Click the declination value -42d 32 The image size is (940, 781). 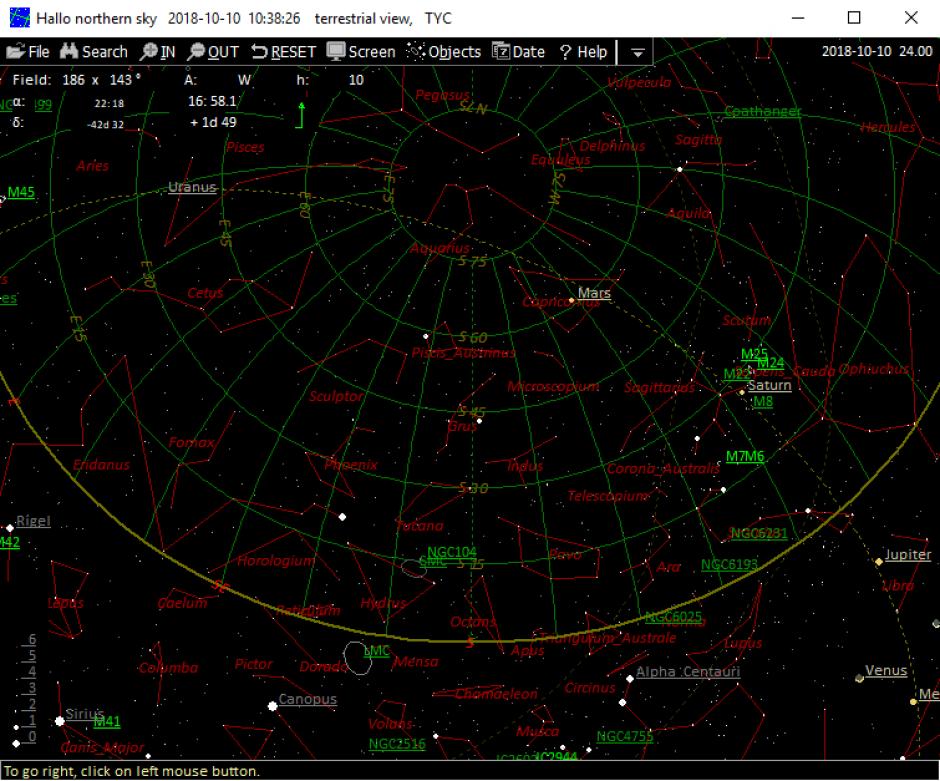(x=106, y=125)
